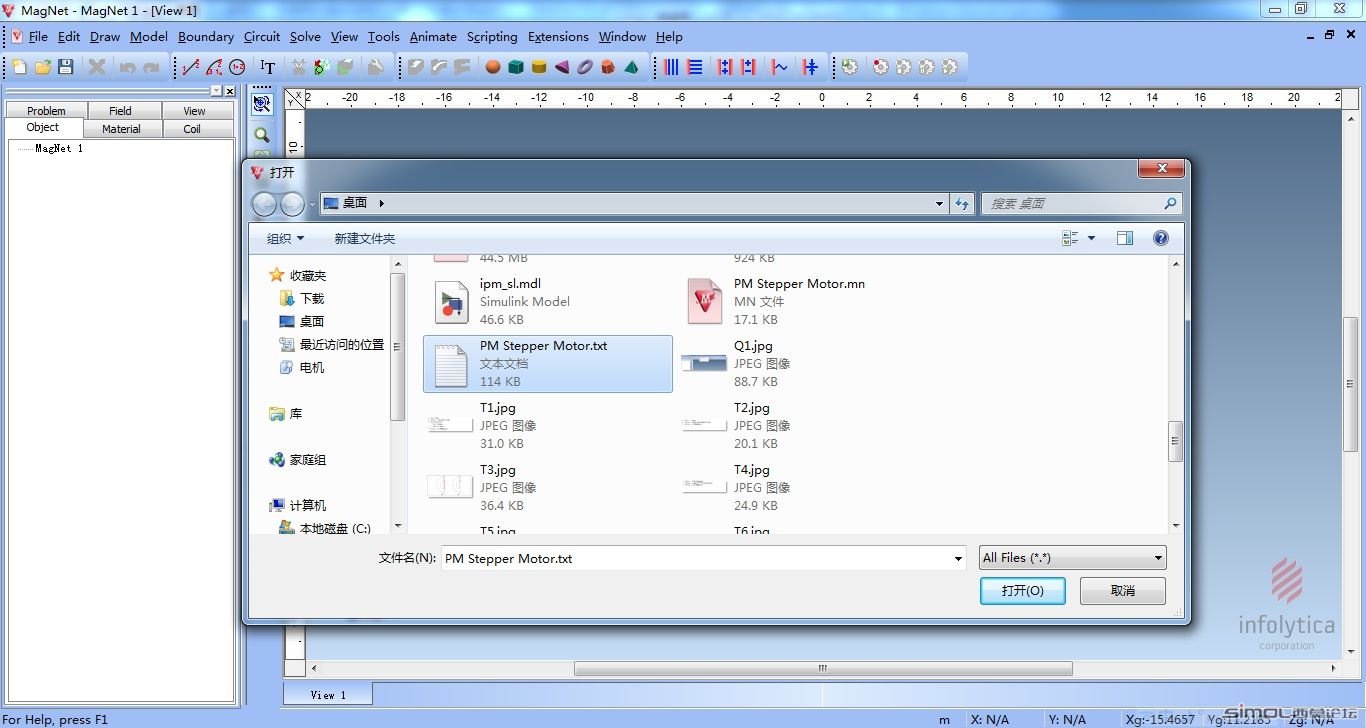The image size is (1366, 728).
Task: Click the tangential field boundary icon
Action: [780, 67]
